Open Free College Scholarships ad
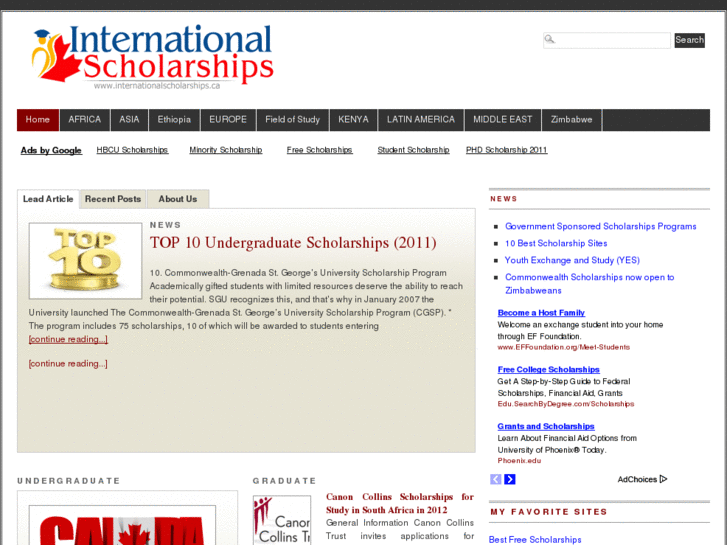 tap(548, 370)
